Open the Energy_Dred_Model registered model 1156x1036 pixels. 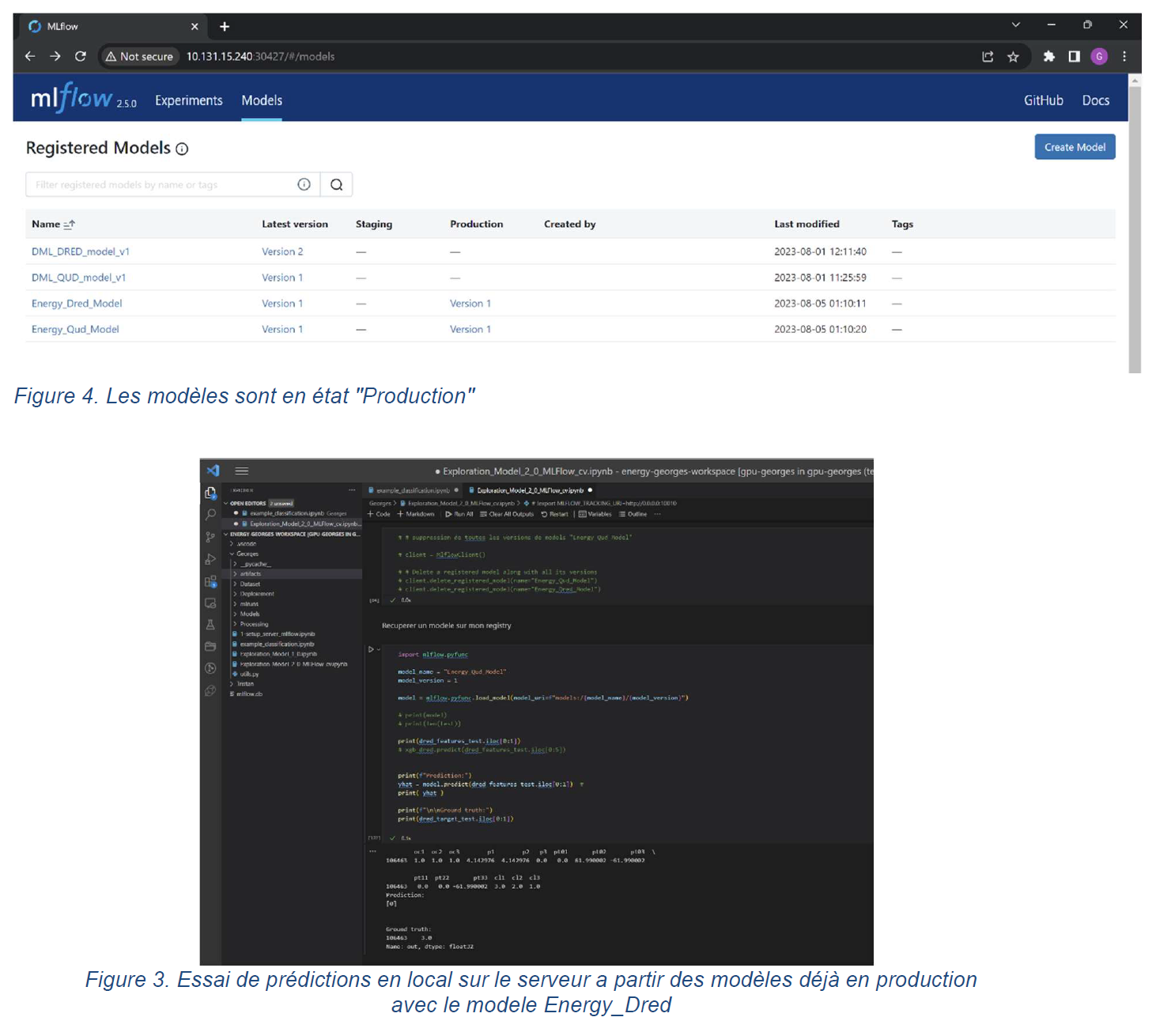click(76, 303)
